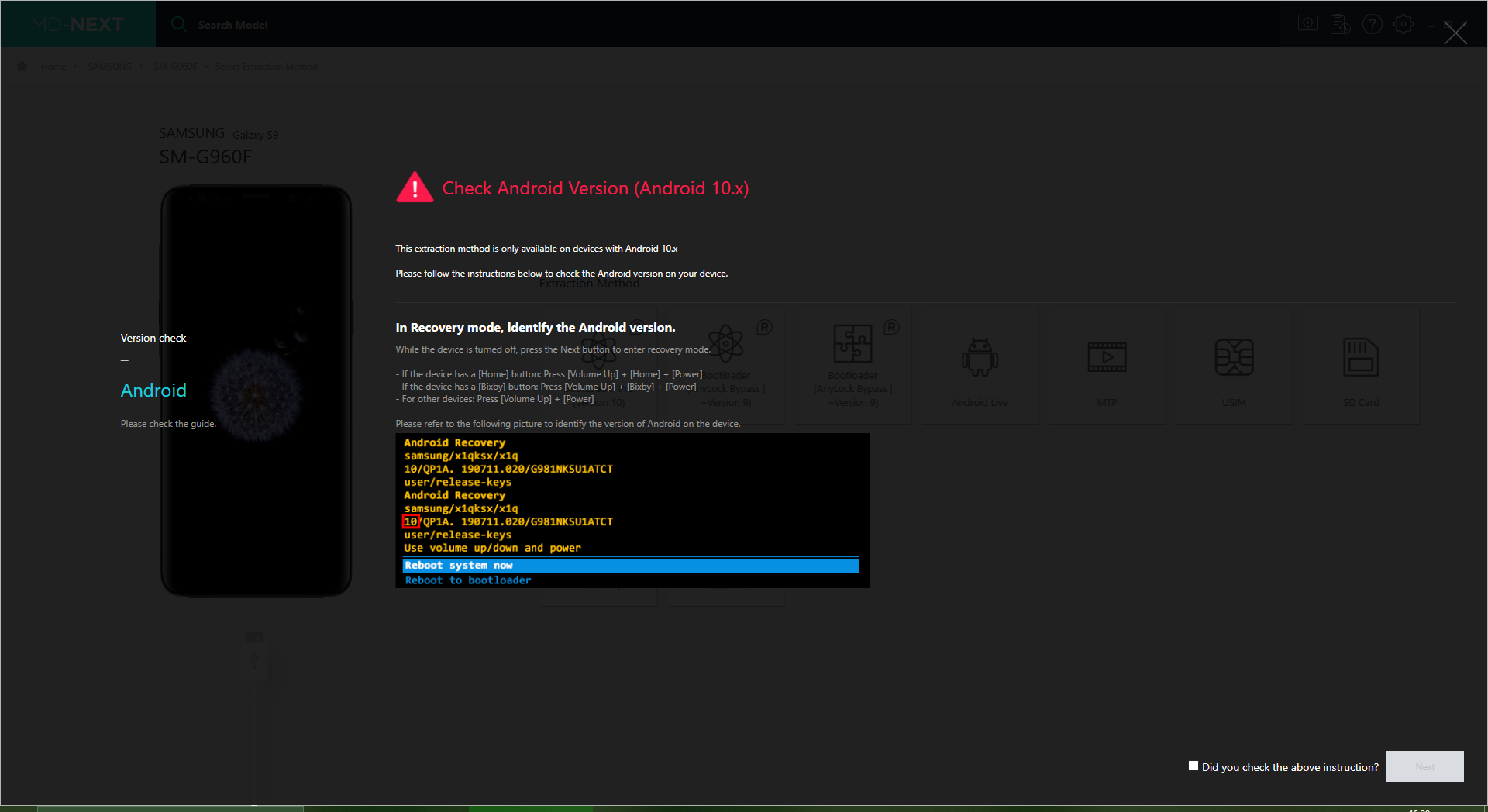Open the help question mark icon

1372,24
